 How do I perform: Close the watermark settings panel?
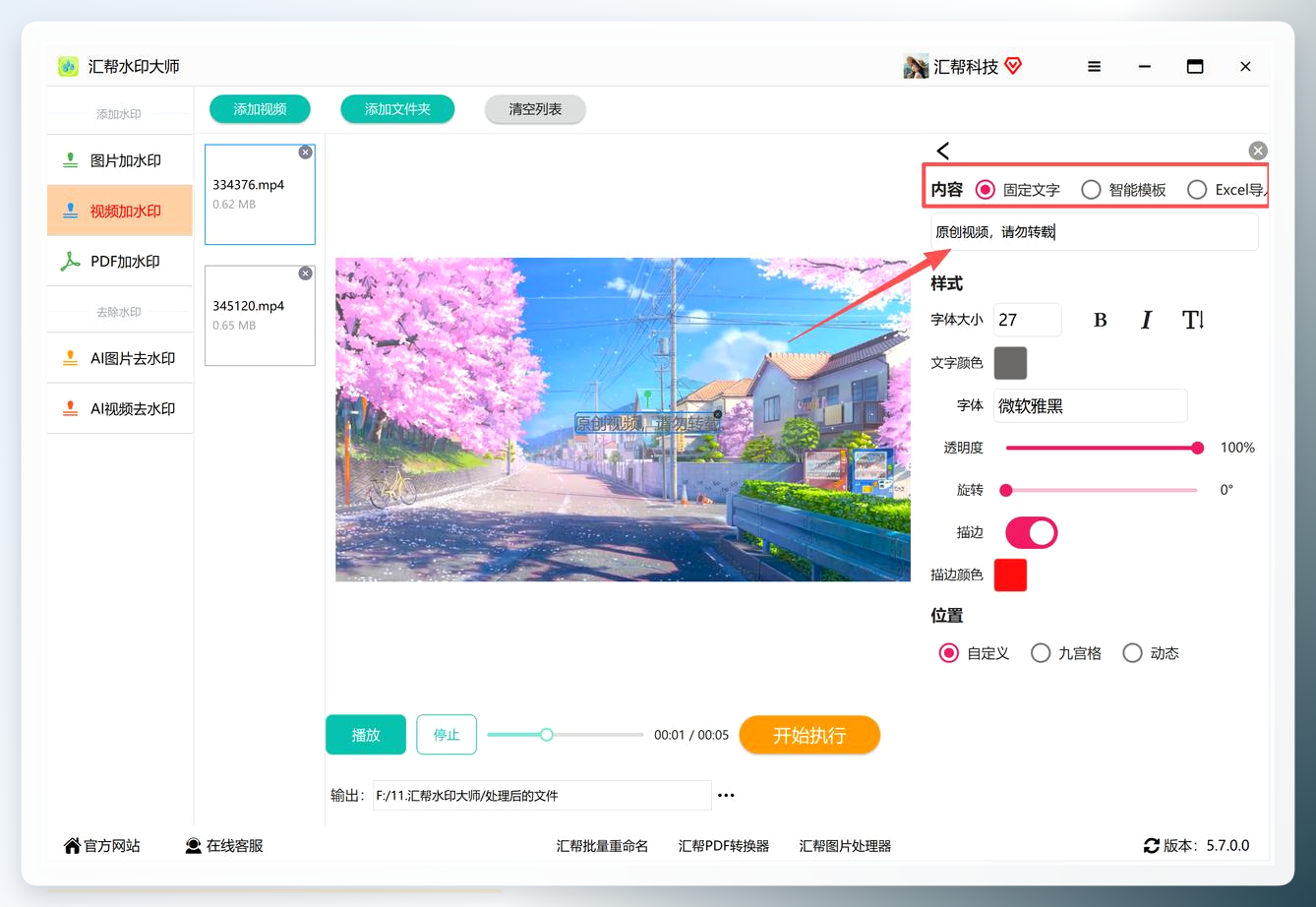pos(1258,151)
